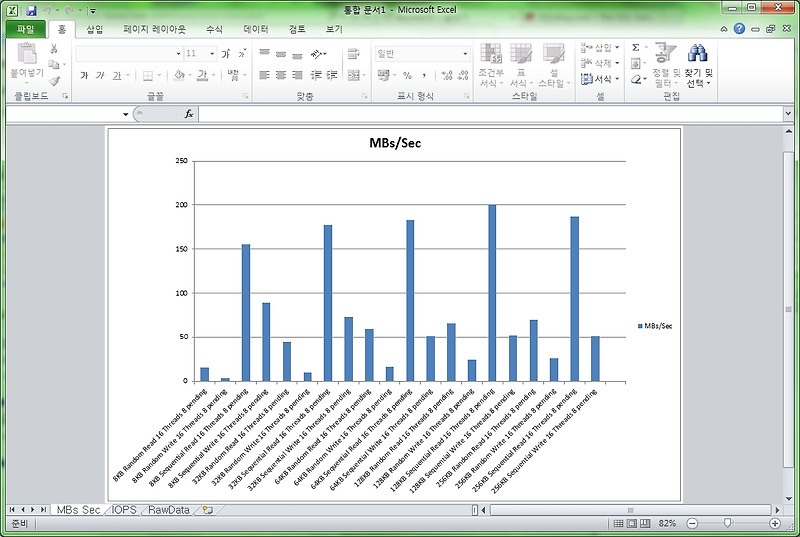Click the center alignment icon
Viewport: 800px width, 537px height.
click(281, 75)
